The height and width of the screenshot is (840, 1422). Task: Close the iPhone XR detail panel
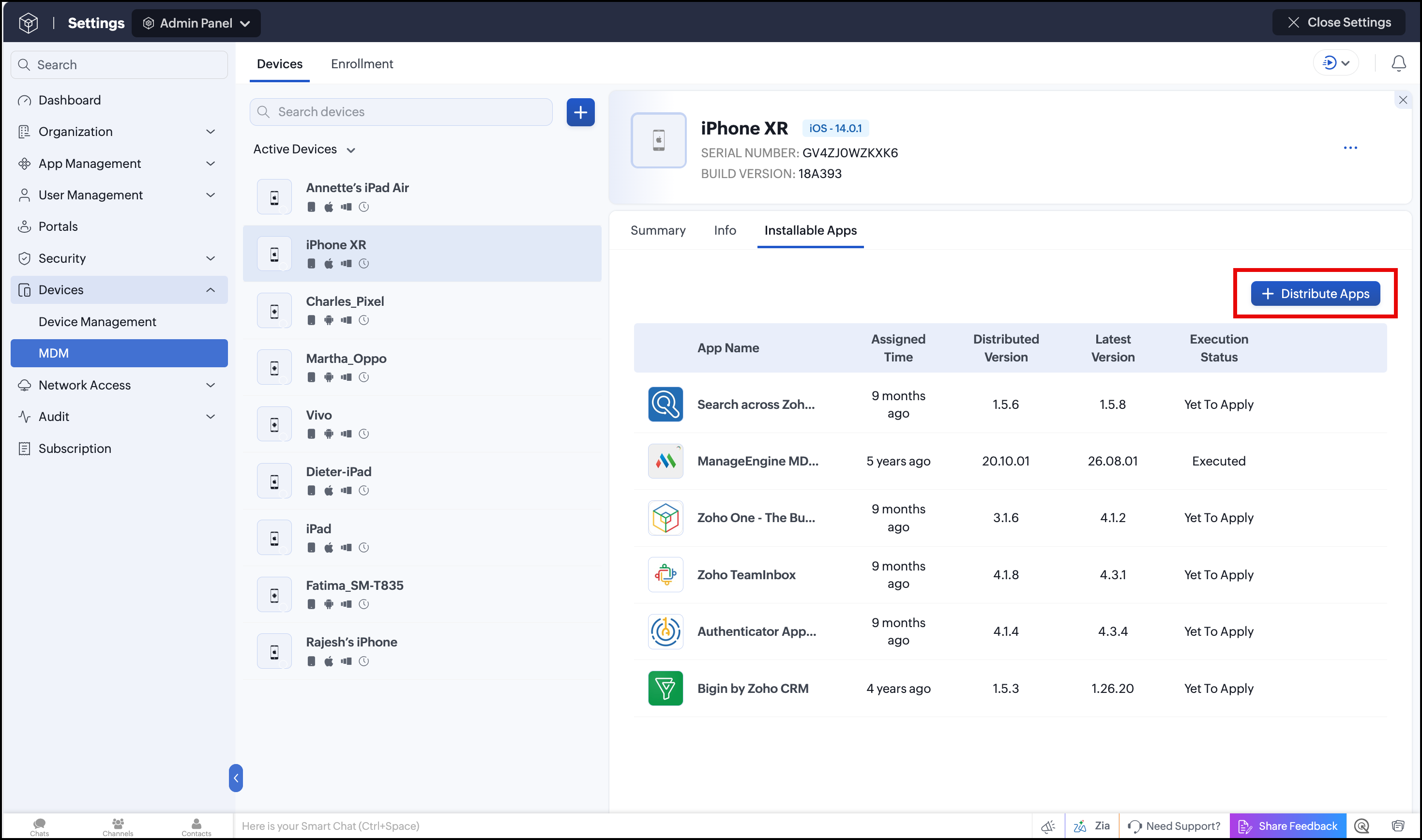[x=1403, y=100]
